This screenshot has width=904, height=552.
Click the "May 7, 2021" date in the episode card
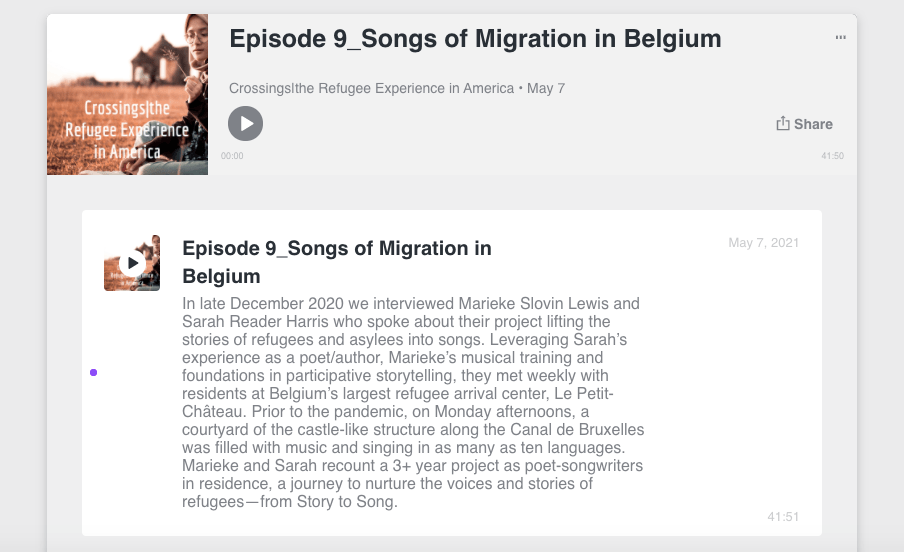764,243
